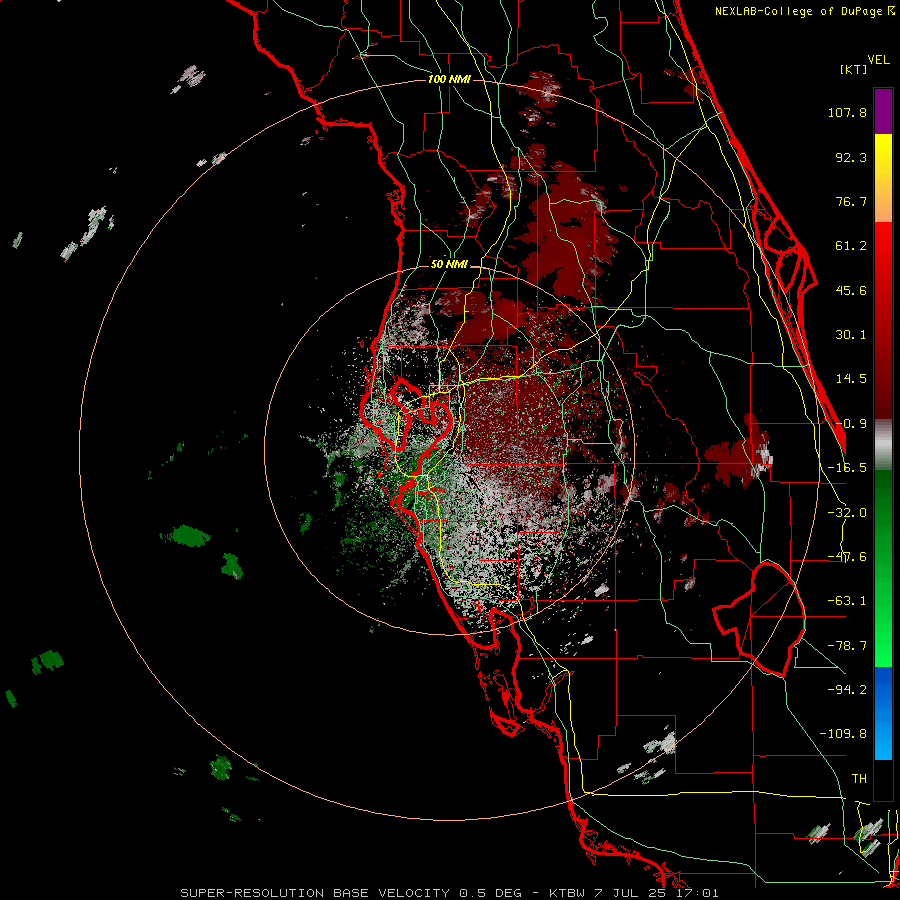This screenshot has height=900, width=900.
Task: Select the -78.7 velocity scale value
Action: click(847, 646)
